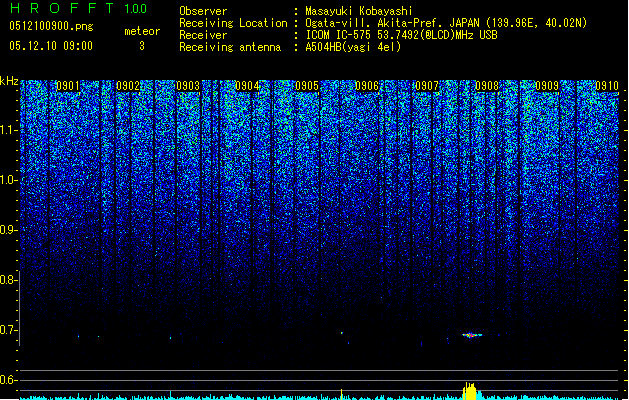Select the 0905 time marker
629x400 pixels.
coord(307,86)
